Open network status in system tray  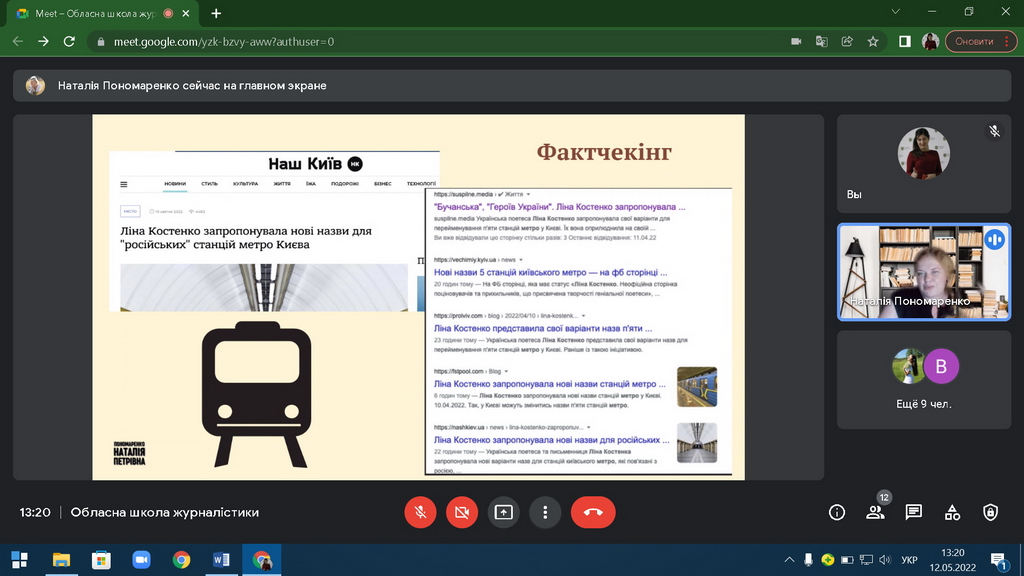click(866, 560)
